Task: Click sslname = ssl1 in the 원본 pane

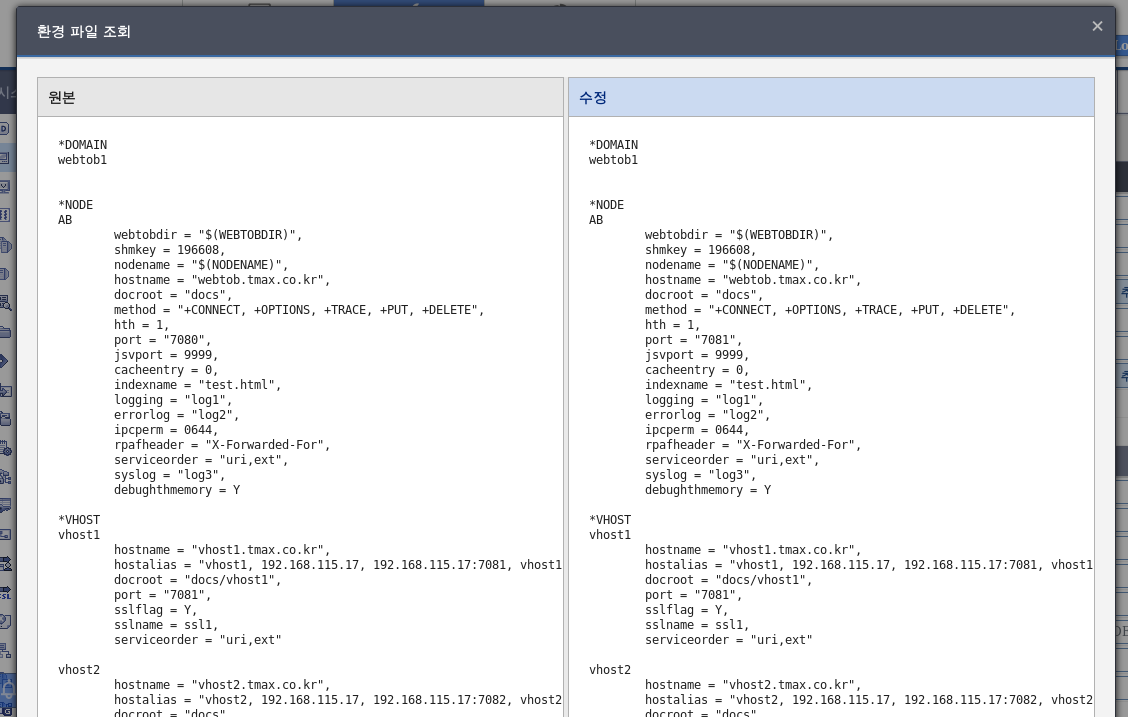Action: [165, 625]
